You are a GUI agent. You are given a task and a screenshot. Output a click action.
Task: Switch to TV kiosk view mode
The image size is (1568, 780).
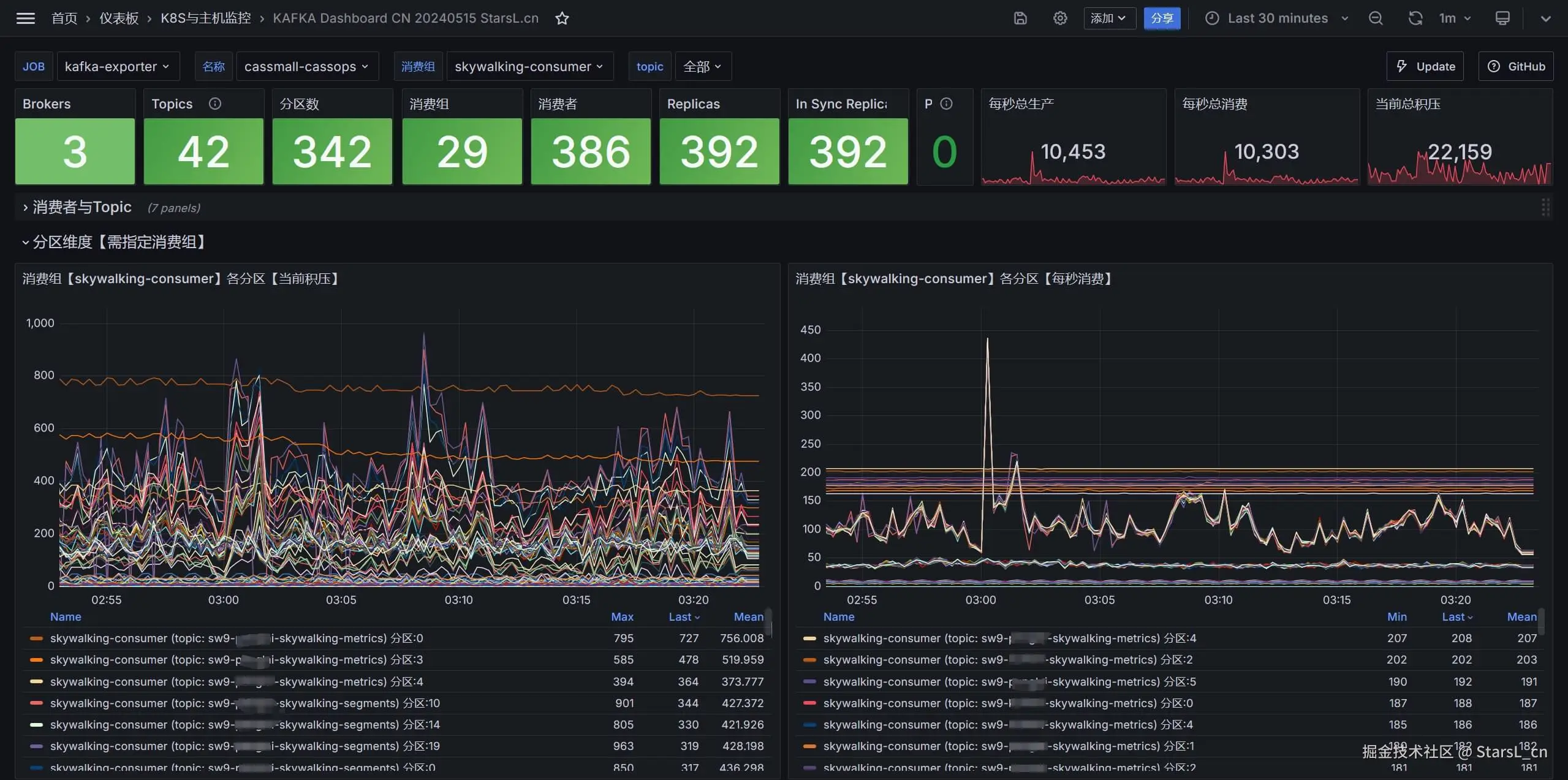click(x=1502, y=18)
